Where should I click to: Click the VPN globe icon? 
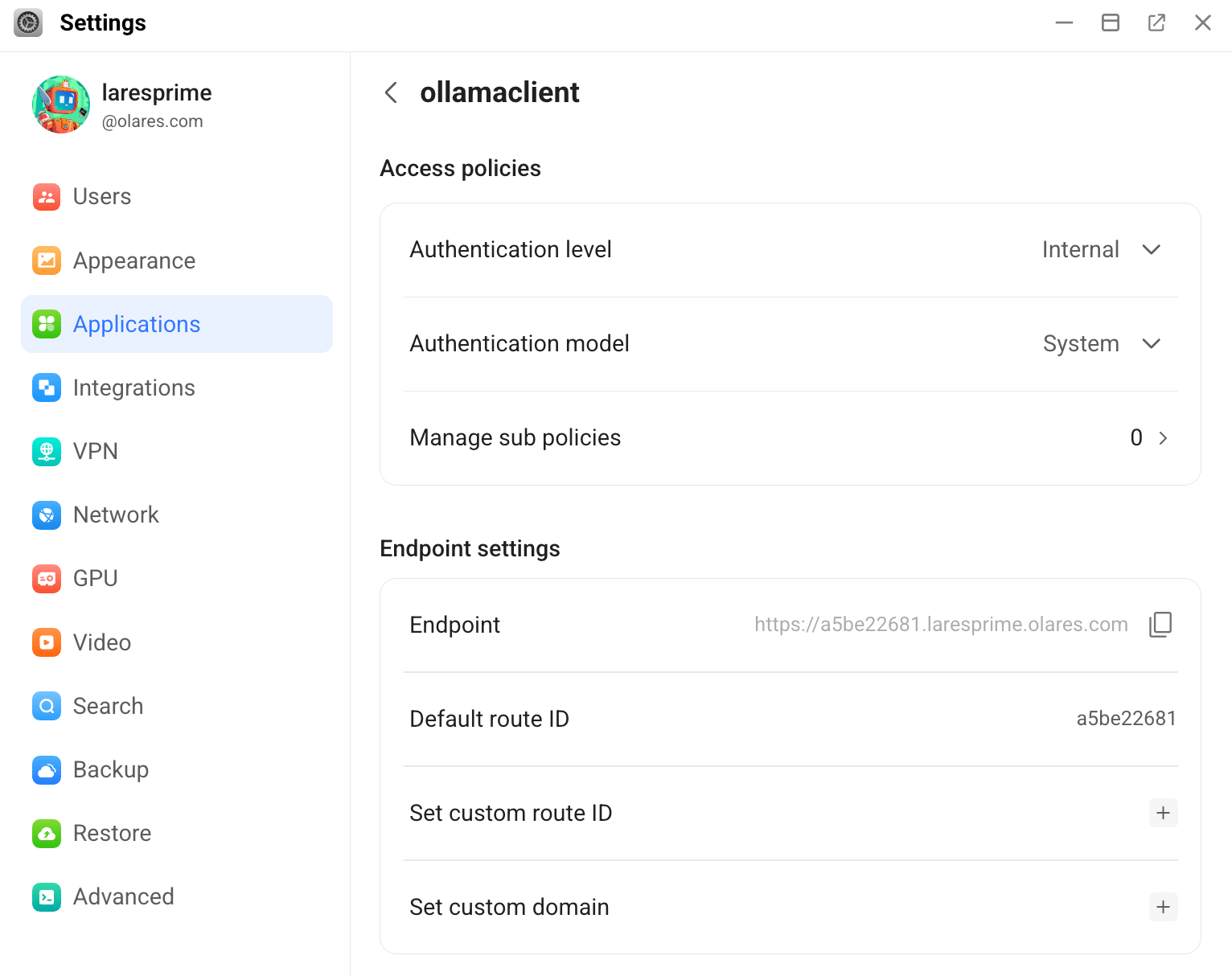click(x=47, y=452)
